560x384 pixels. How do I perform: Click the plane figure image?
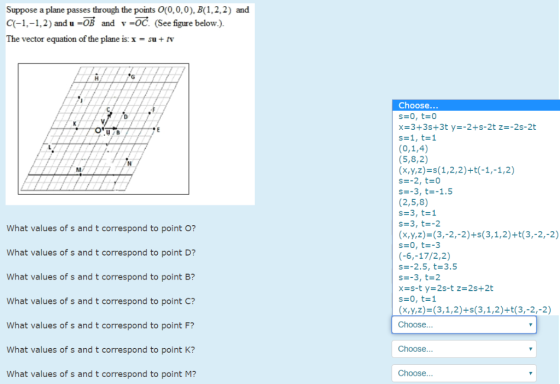104,129
